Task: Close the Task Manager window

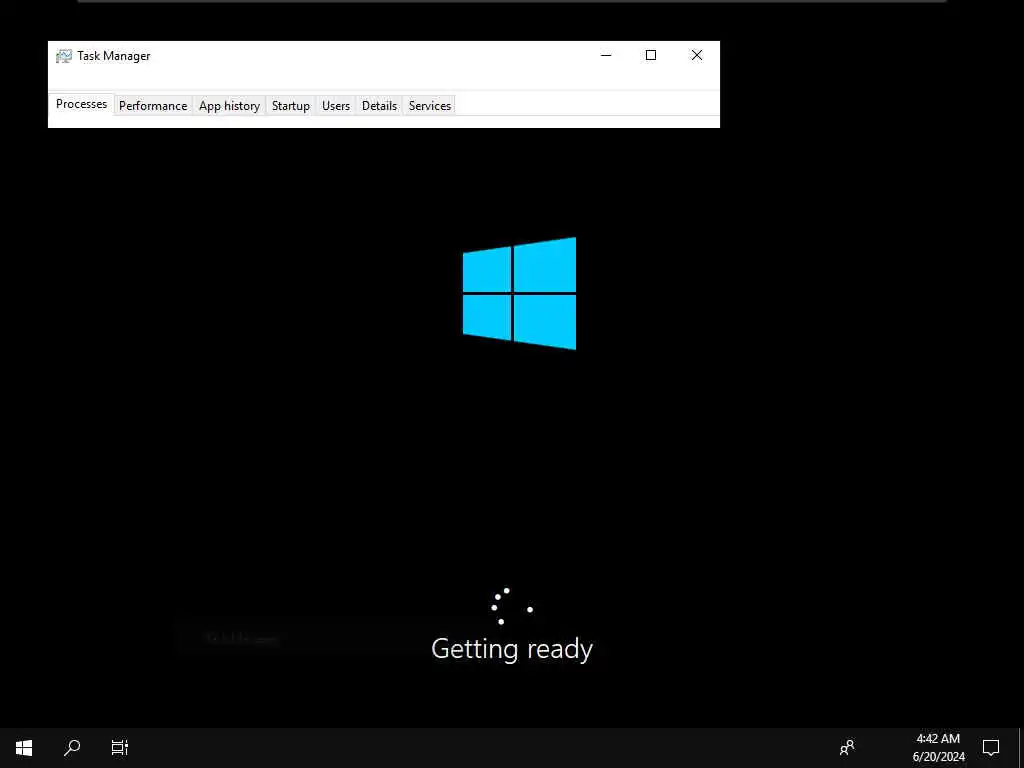Action: [697, 56]
